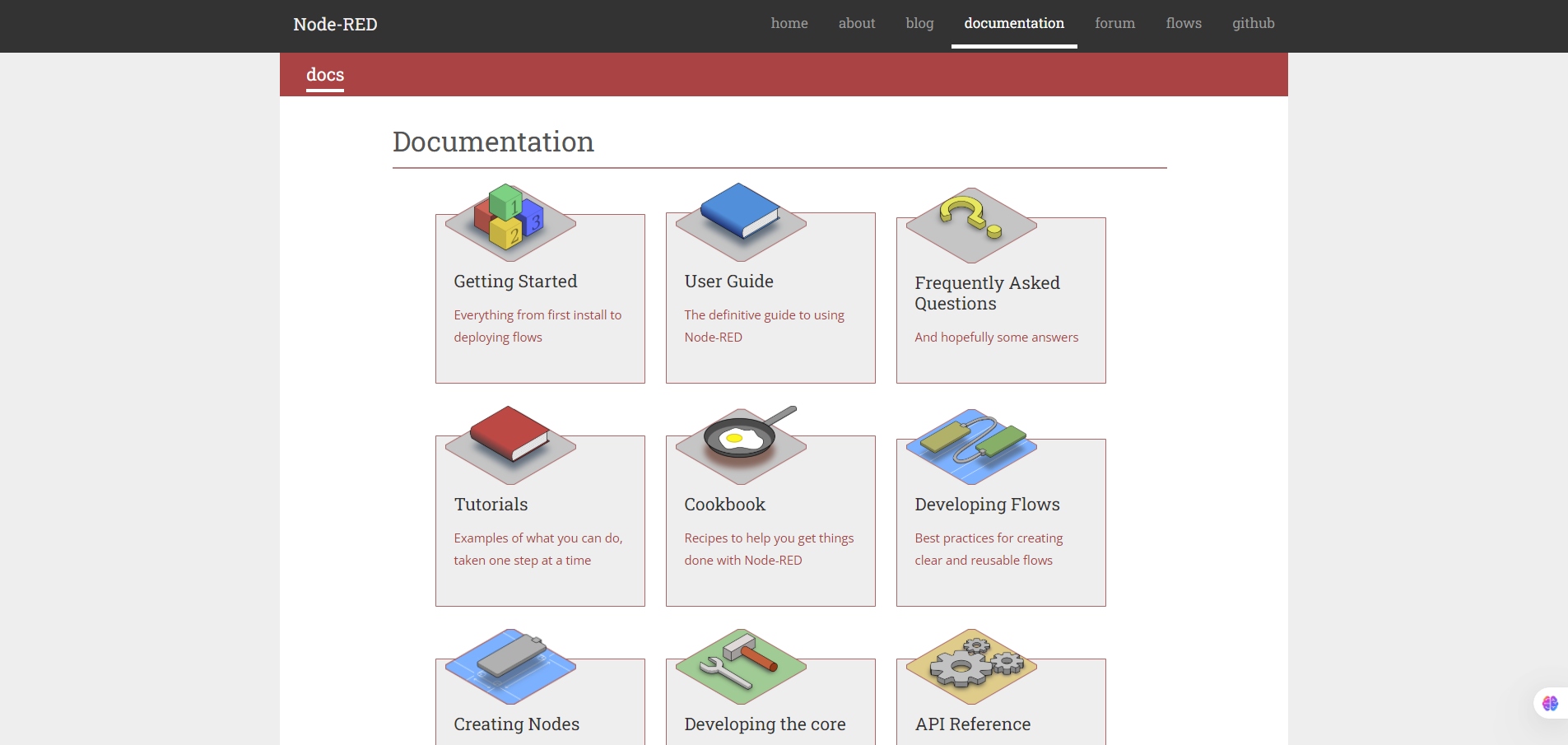The height and width of the screenshot is (745, 1568).
Task: Click the gray node Creating Nodes icon
Action: 510,666
